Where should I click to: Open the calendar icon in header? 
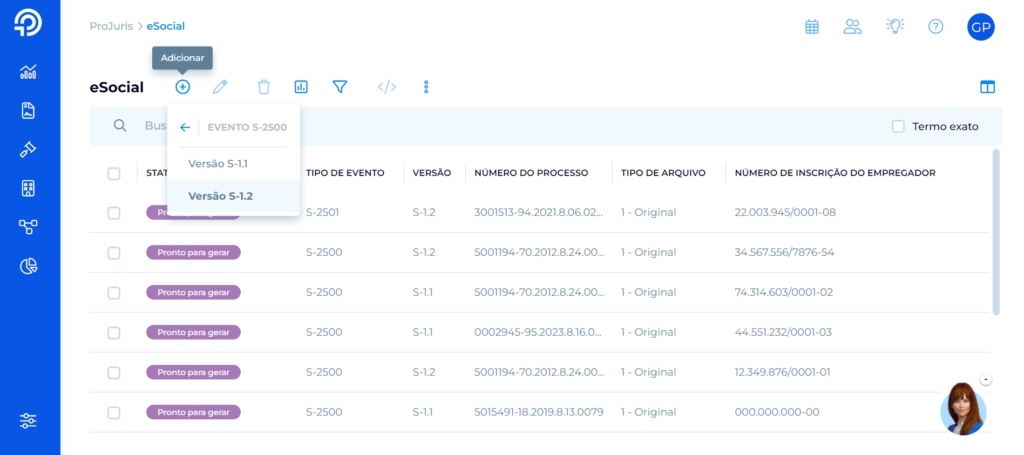(x=812, y=27)
